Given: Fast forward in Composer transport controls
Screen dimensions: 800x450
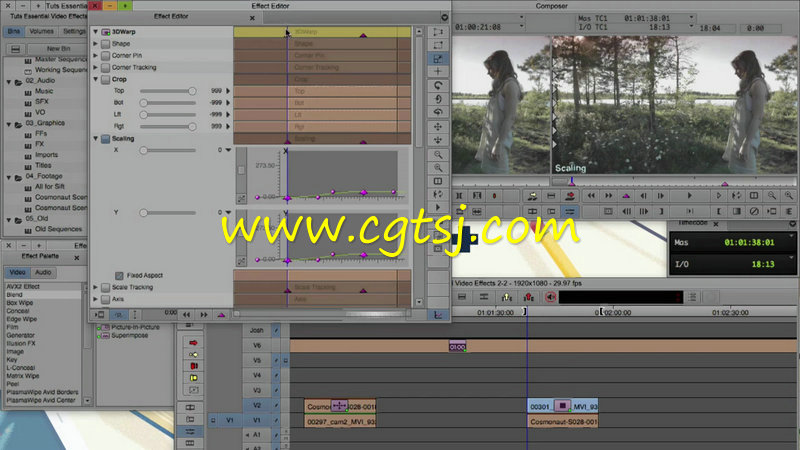Looking at the screenshot, I should coord(608,195).
